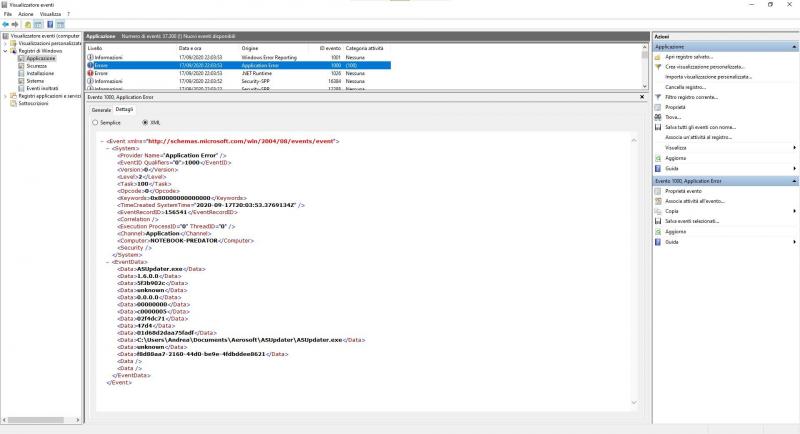Screen dimensions: 800x434
Task: Click the Proprietà action icon
Action: pyautogui.click(x=658, y=107)
